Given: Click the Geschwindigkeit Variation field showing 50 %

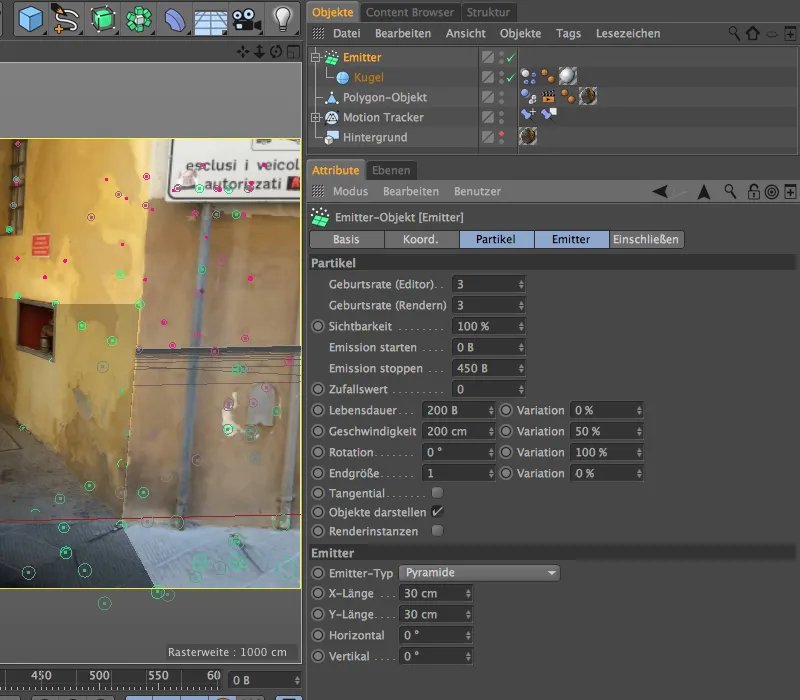Looking at the screenshot, I should [606, 432].
